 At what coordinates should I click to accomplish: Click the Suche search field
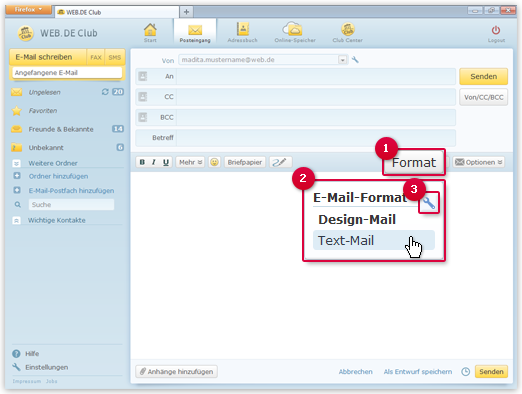click(x=71, y=204)
